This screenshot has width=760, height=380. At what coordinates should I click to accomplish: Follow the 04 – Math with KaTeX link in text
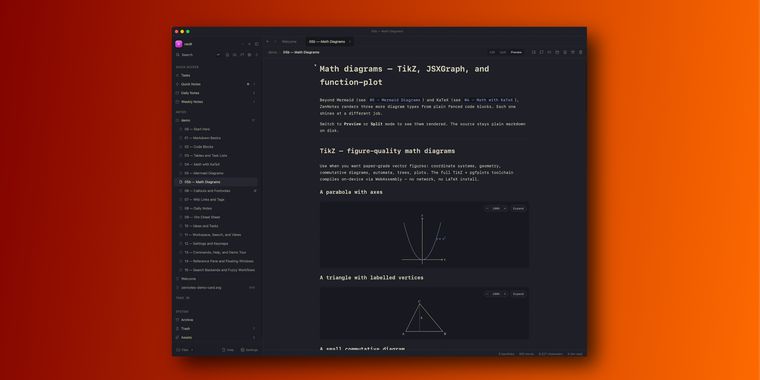(488, 100)
